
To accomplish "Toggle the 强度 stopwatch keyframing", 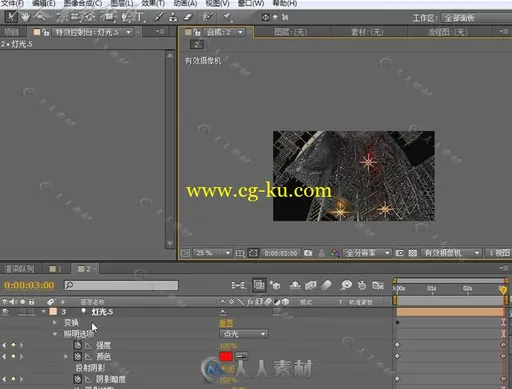I will point(77,345).
